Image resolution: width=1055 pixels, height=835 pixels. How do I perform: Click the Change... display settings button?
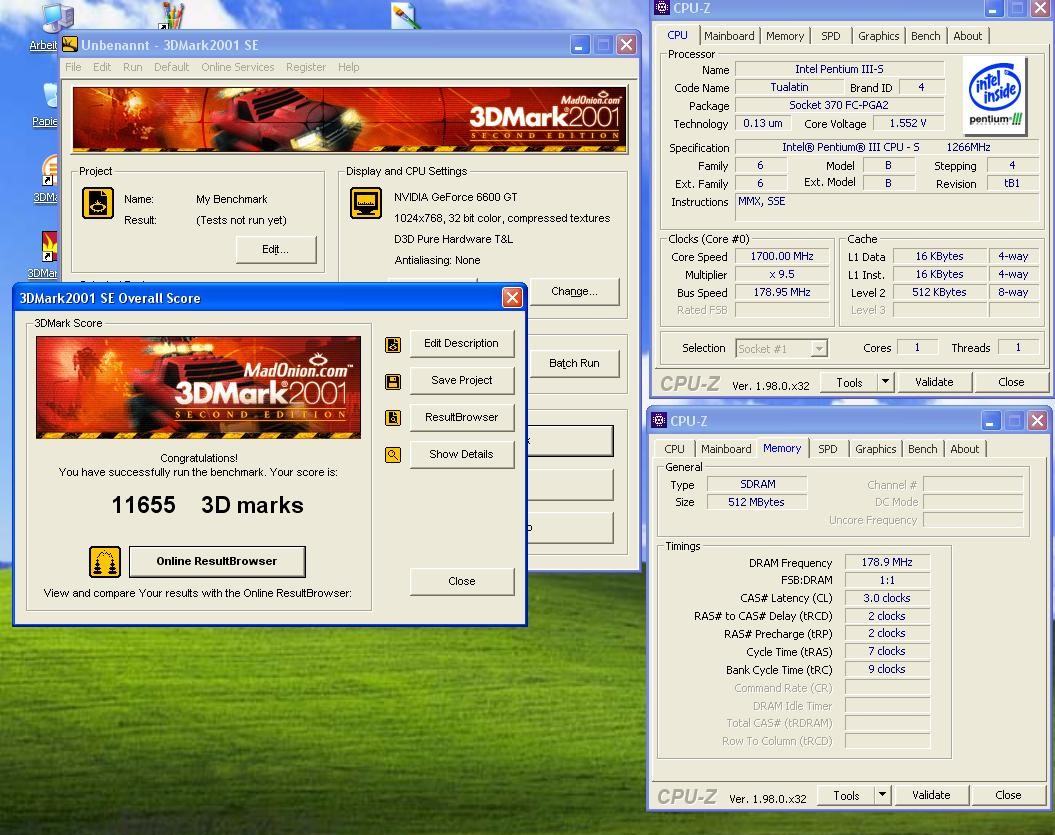(x=574, y=291)
